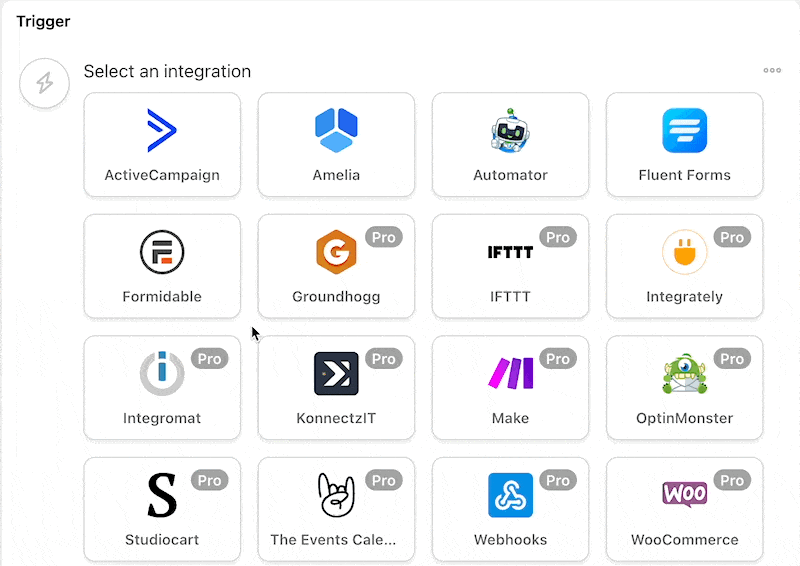Choose the Integromat icon
This screenshot has height=566, width=800.
pos(162,373)
